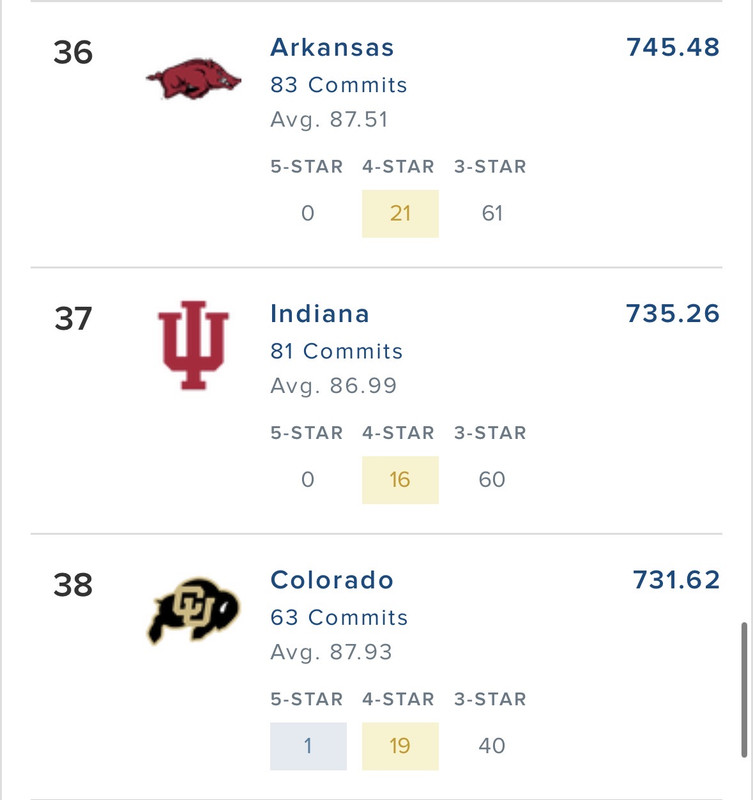Screen dimensions: 753x800
Task: Open the Colorado team page link
Action: (332, 580)
